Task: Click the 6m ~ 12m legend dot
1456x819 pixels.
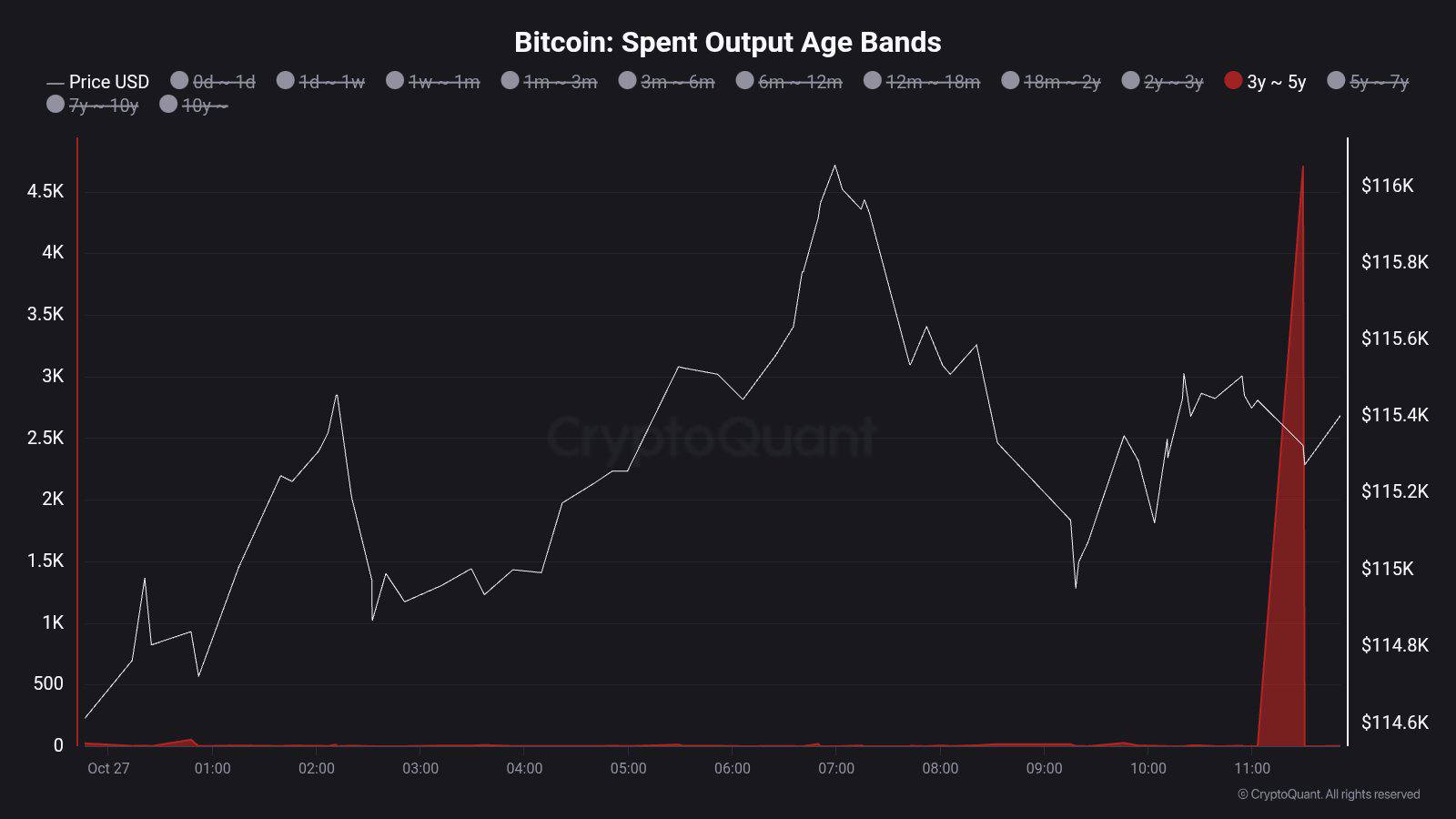Action: pyautogui.click(x=744, y=81)
